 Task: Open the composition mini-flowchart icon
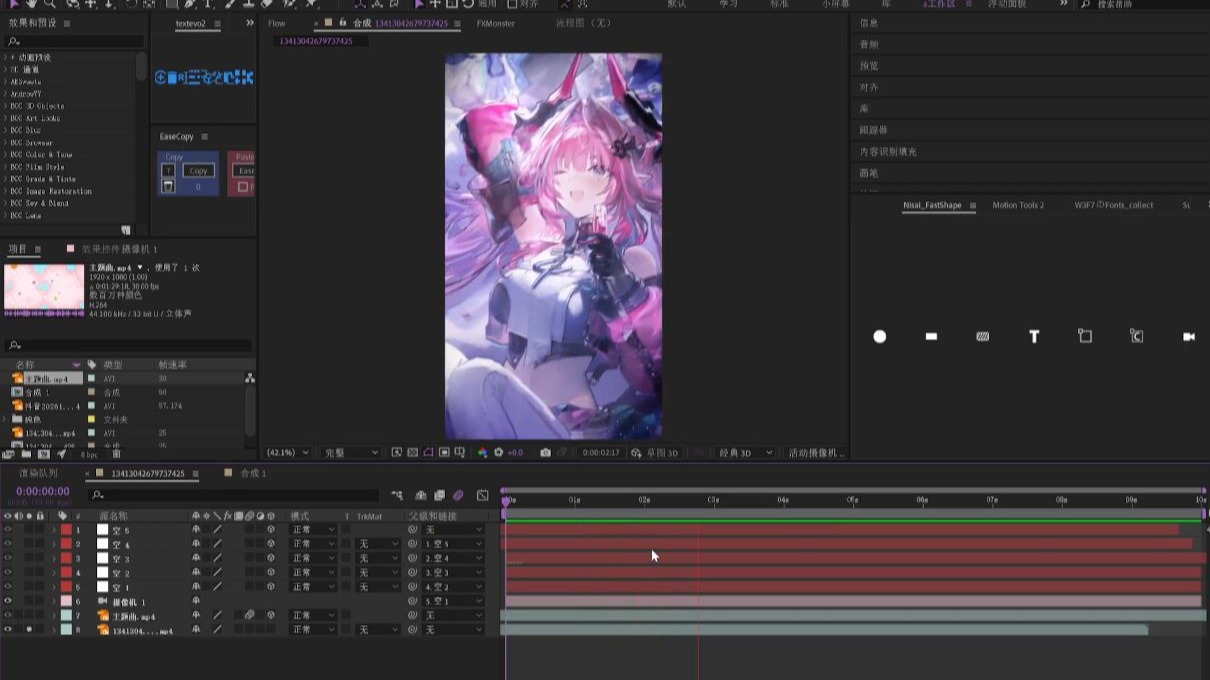pos(397,495)
